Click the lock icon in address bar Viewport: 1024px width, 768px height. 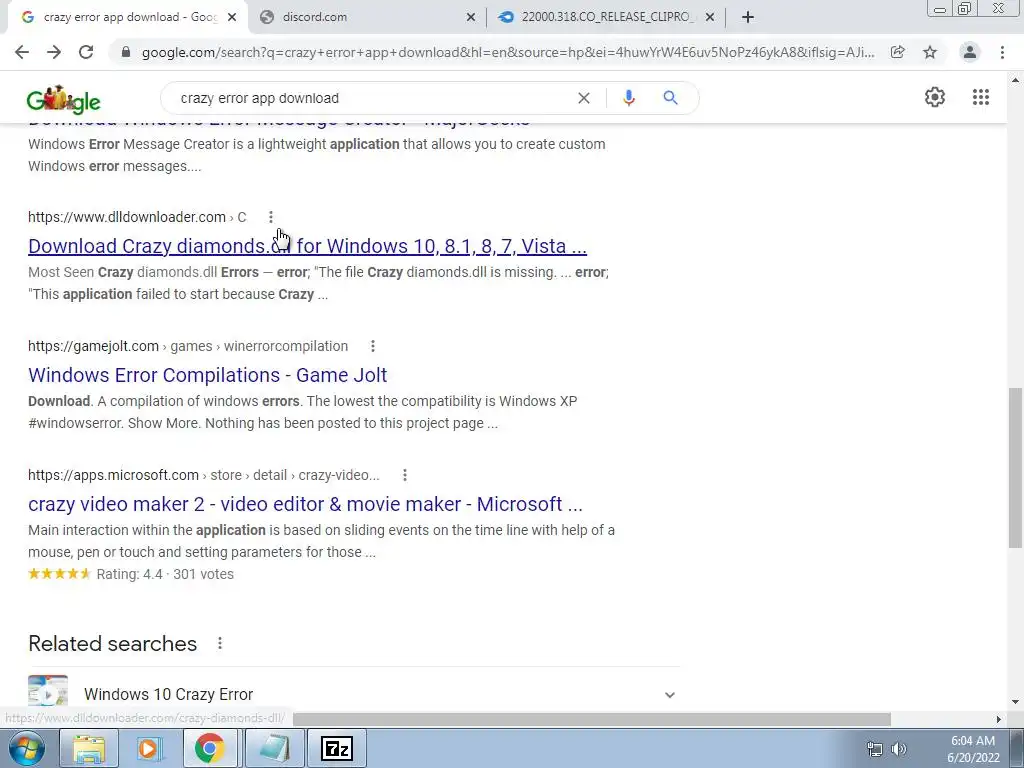tap(126, 52)
